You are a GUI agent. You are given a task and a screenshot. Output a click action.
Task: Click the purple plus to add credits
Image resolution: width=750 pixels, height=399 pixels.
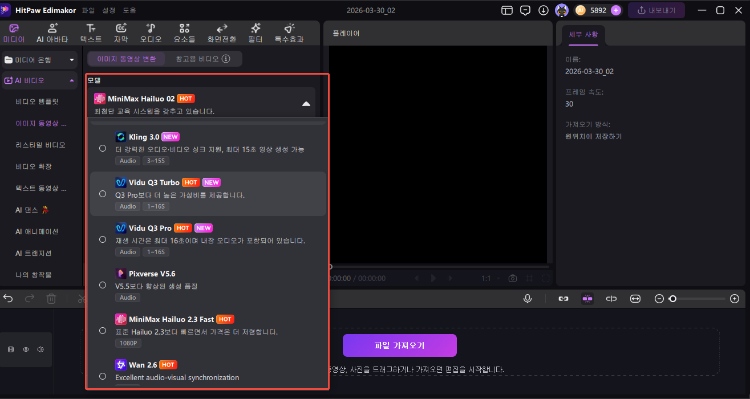click(616, 10)
